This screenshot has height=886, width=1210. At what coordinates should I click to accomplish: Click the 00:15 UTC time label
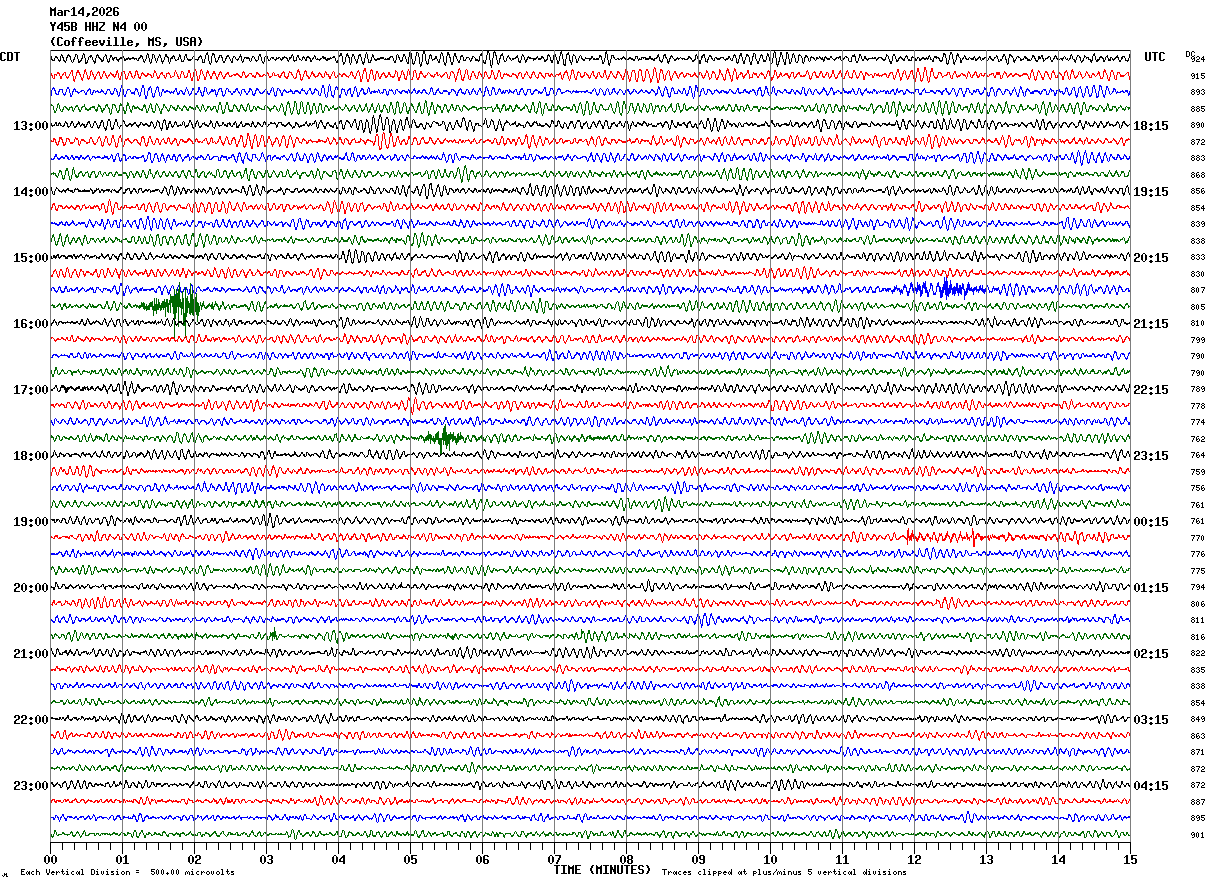click(1151, 522)
